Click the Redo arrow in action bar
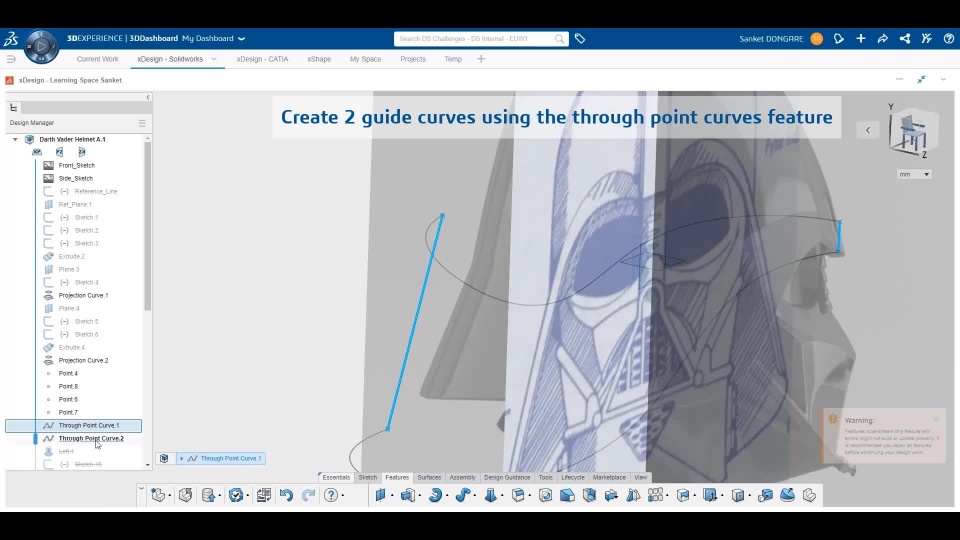 (309, 495)
